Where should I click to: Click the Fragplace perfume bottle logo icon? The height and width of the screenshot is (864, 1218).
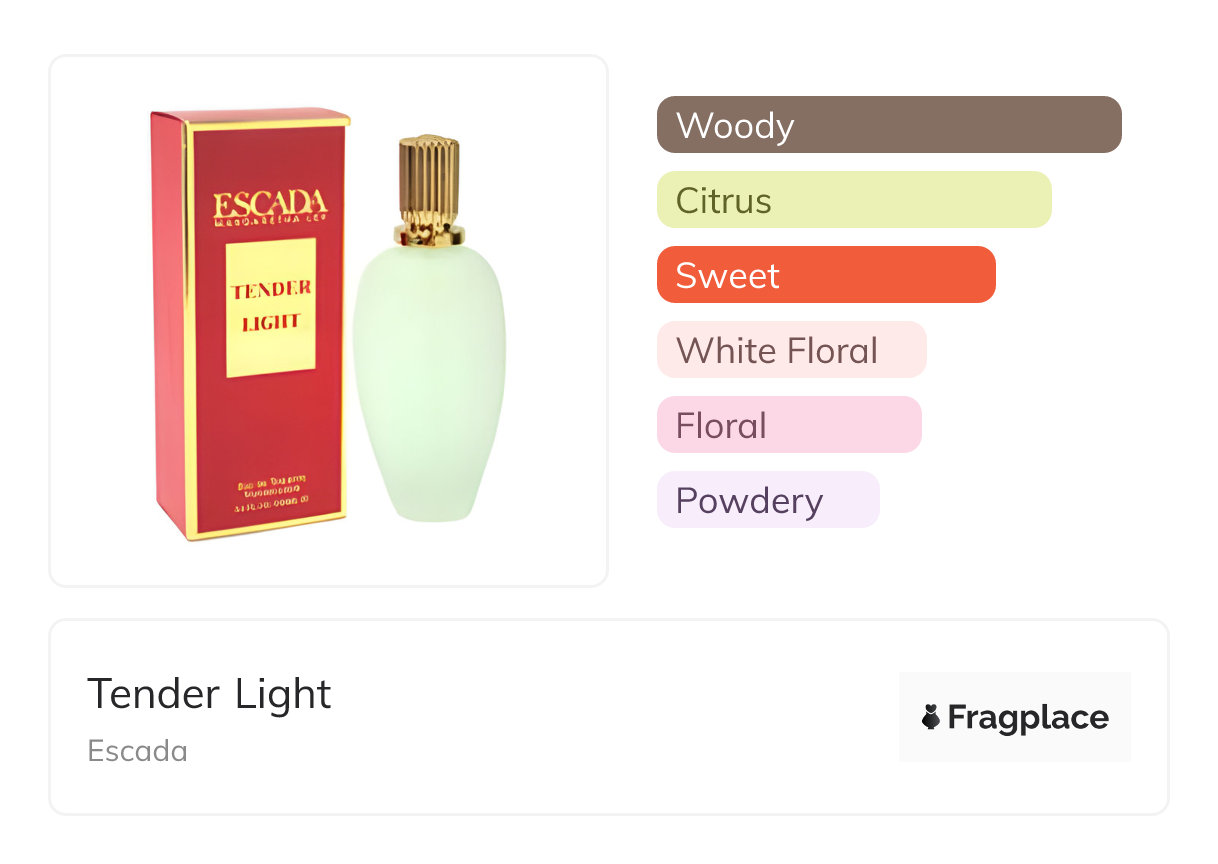[x=931, y=717]
